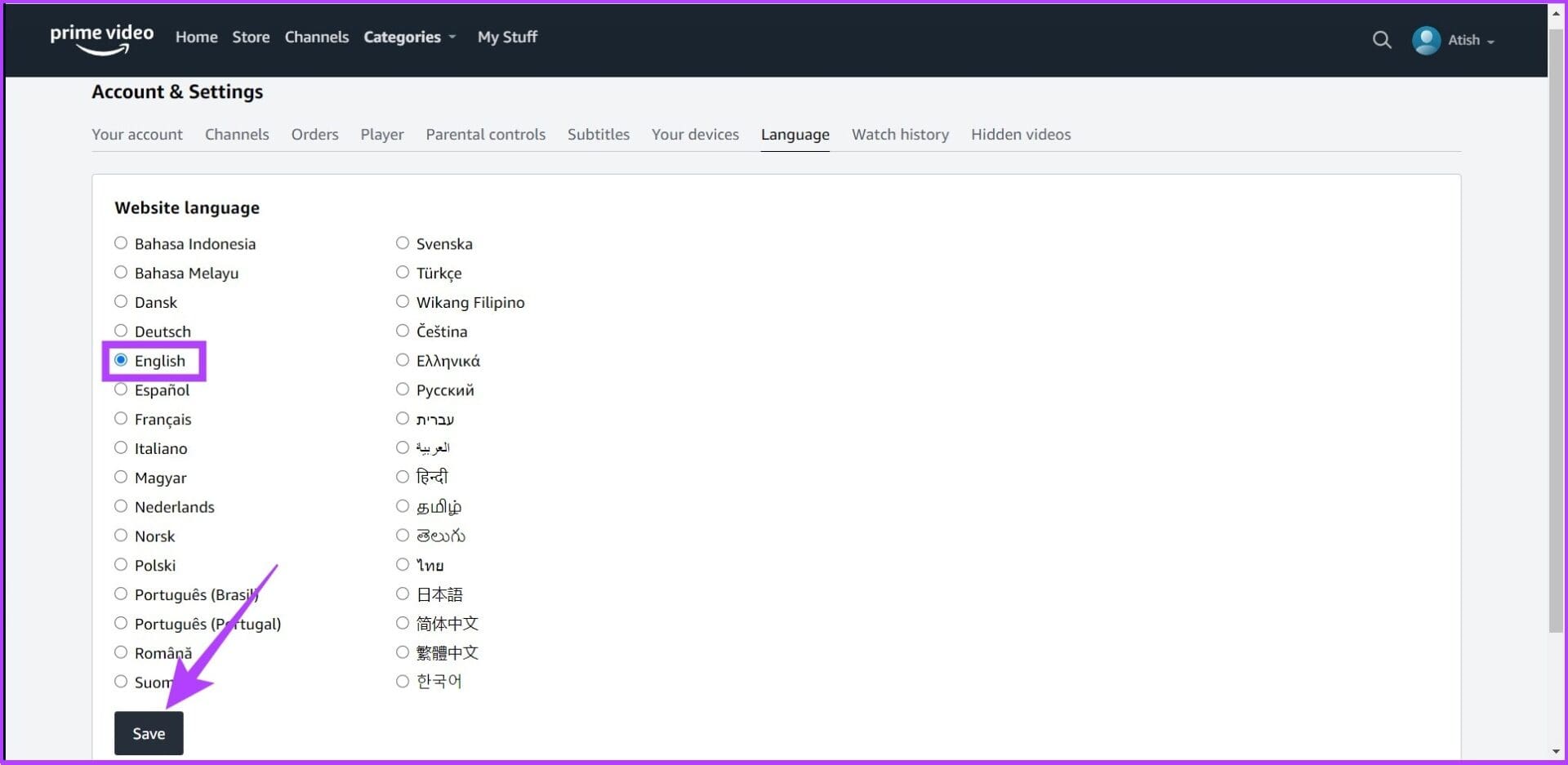1568x765 pixels.
Task: Click the Save button
Action: (148, 732)
